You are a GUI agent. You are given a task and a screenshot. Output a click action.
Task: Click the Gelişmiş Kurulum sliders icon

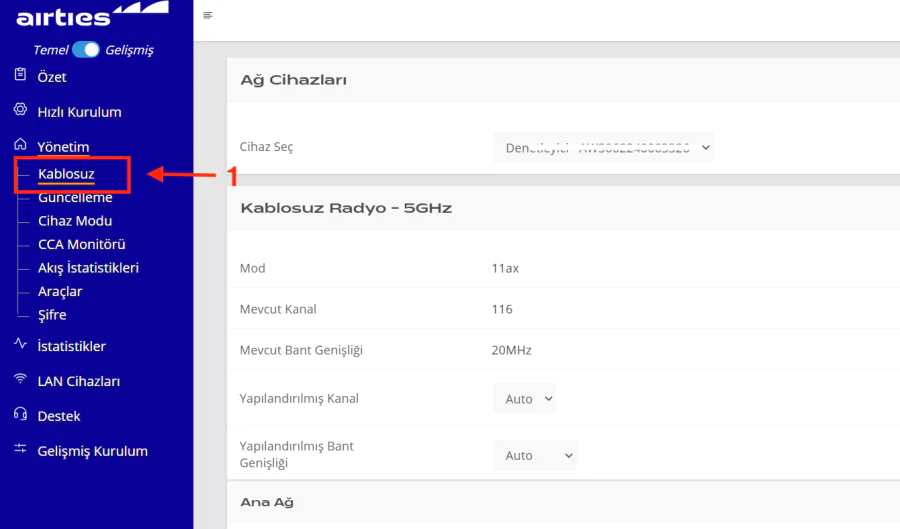pyautogui.click(x=20, y=450)
